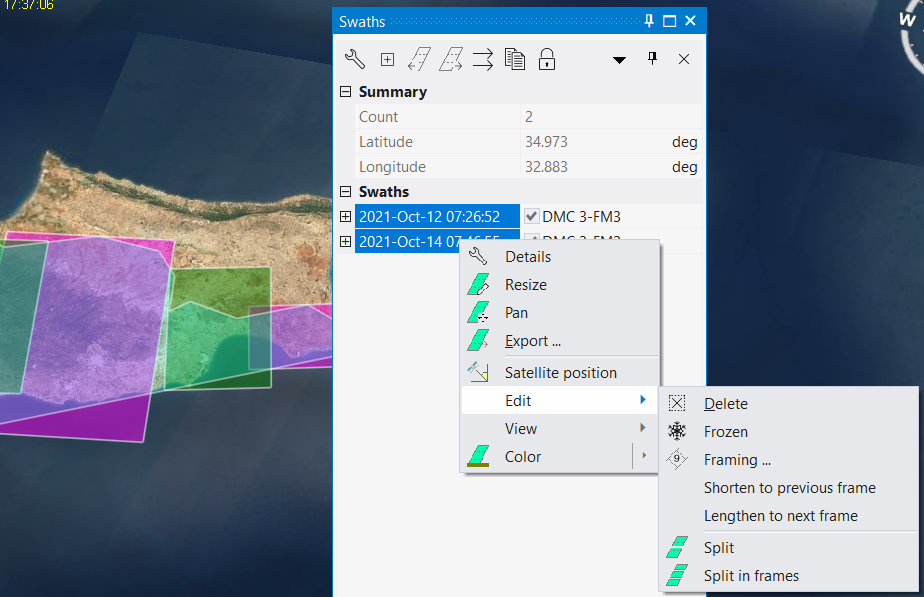This screenshot has height=597, width=924.
Task: Select Lengthen to next frame
Action: pos(780,516)
